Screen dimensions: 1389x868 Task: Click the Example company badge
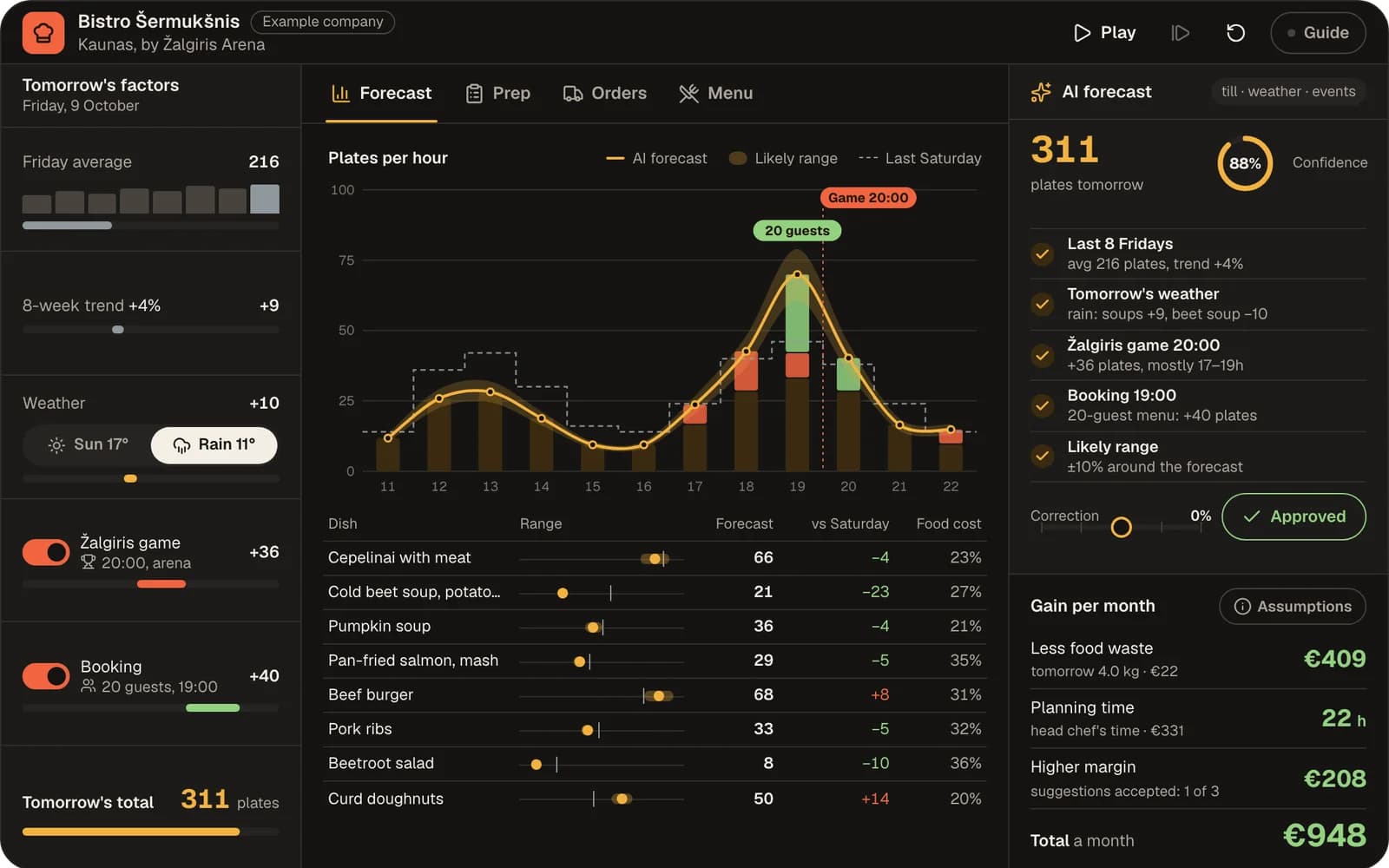[323, 22]
